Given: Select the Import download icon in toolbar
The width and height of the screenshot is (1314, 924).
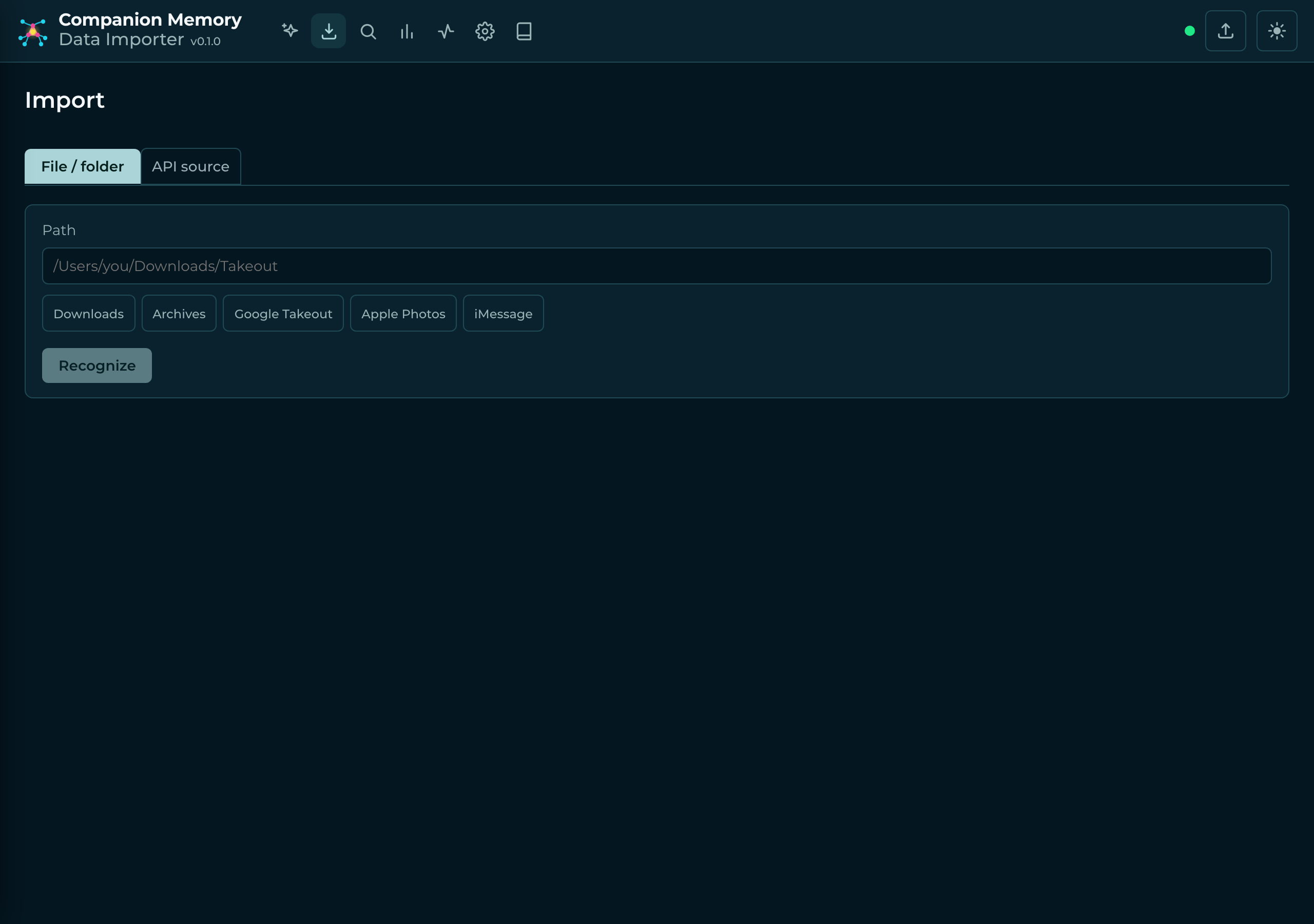Looking at the screenshot, I should point(328,31).
